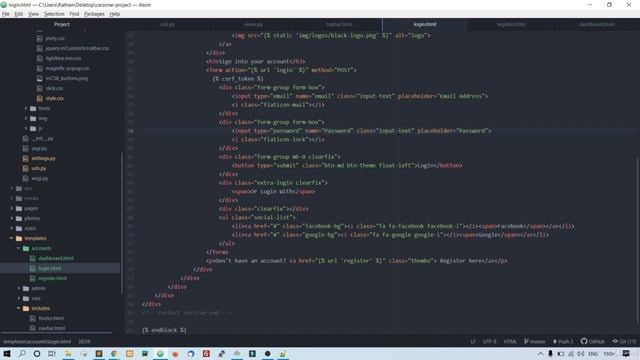Open settings.py in the tree
640x360 pixels.
coord(43,158)
